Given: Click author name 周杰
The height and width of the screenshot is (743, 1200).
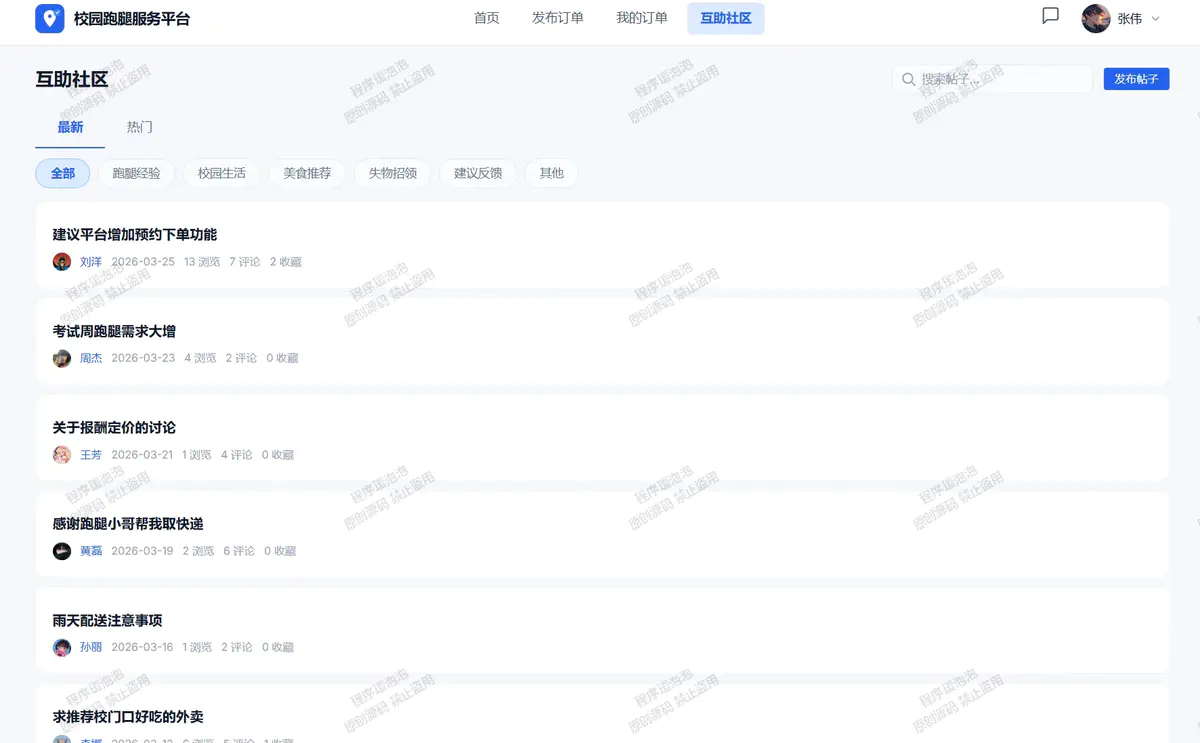Looking at the screenshot, I should pos(91,358).
